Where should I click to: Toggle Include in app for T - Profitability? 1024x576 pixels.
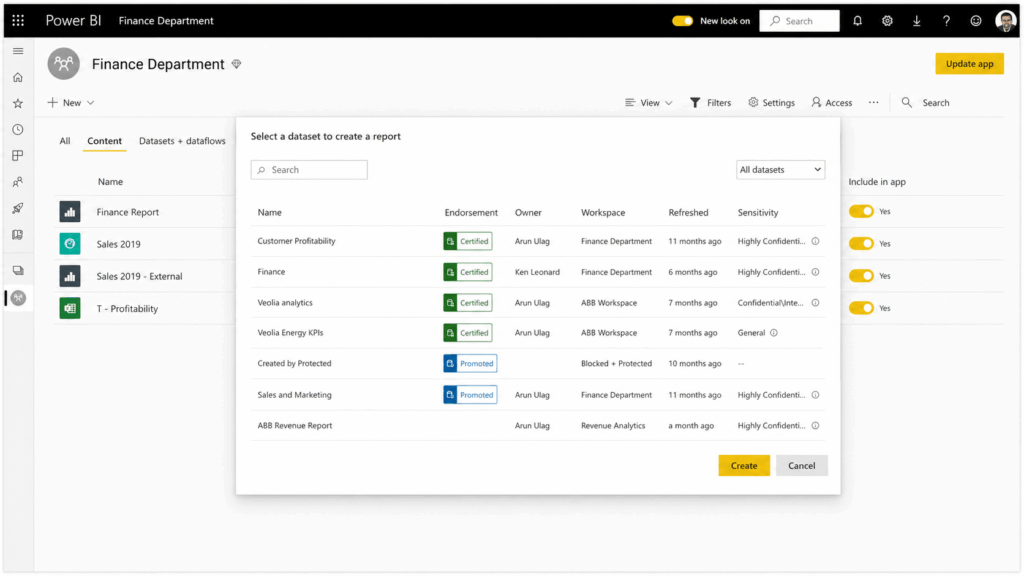861,308
